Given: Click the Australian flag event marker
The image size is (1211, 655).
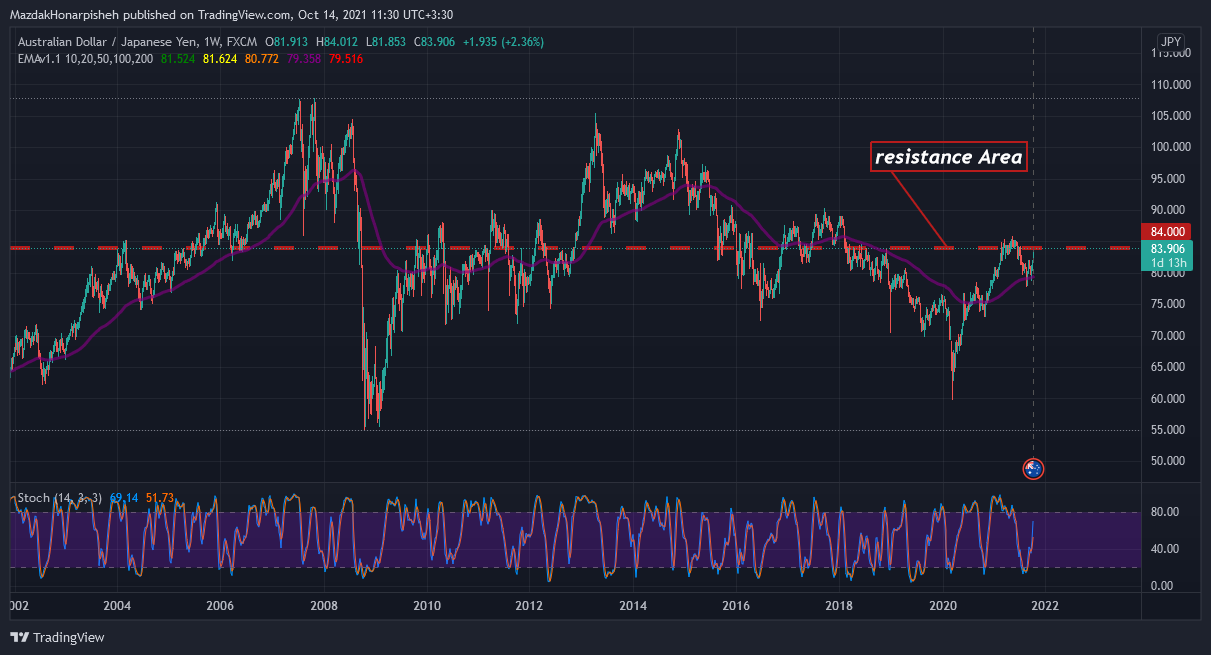Looking at the screenshot, I should click(1034, 468).
